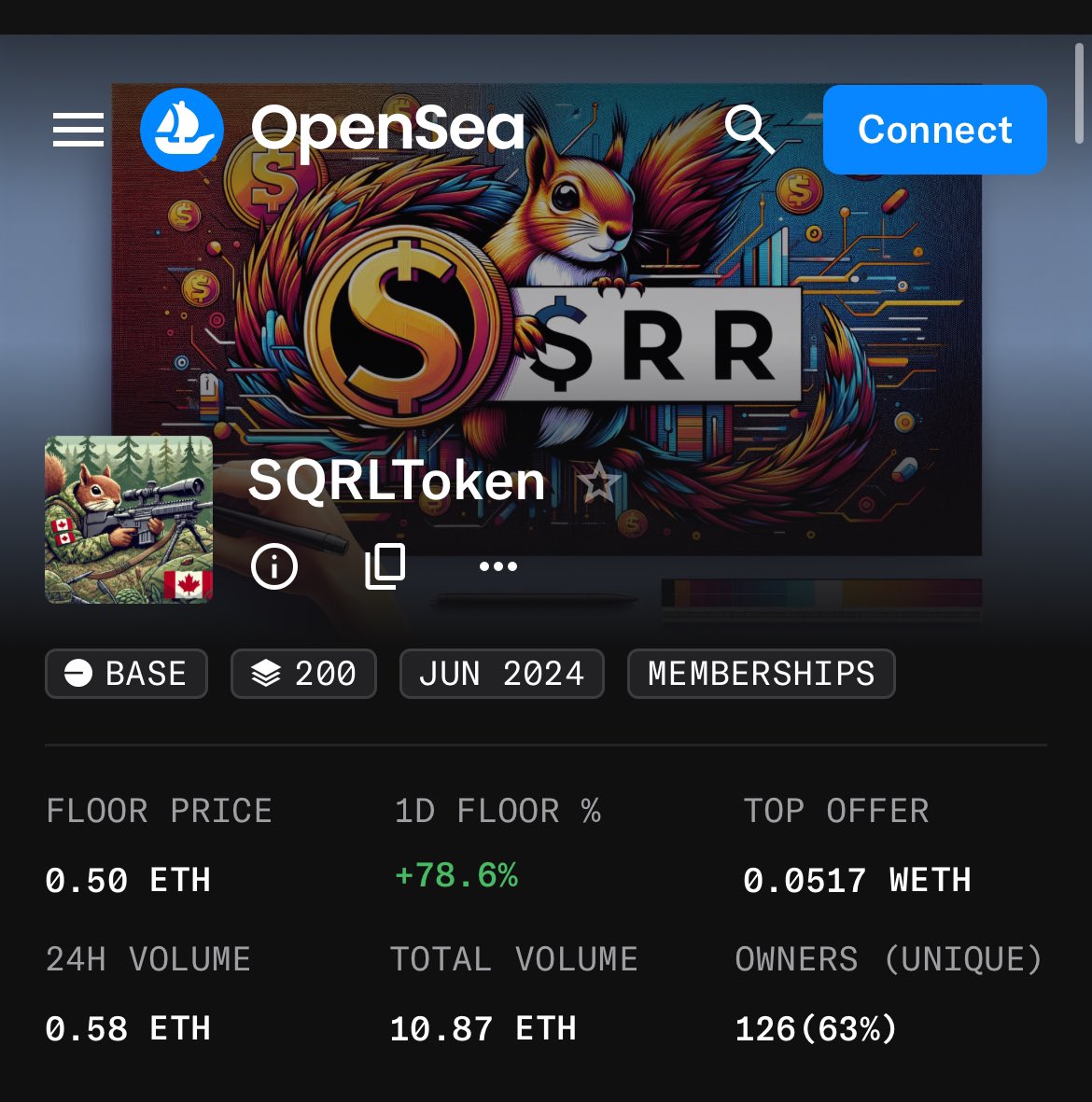Viewport: 1092px width, 1102px height.
Task: Click the 24H VOLUME label
Action: coord(148,959)
